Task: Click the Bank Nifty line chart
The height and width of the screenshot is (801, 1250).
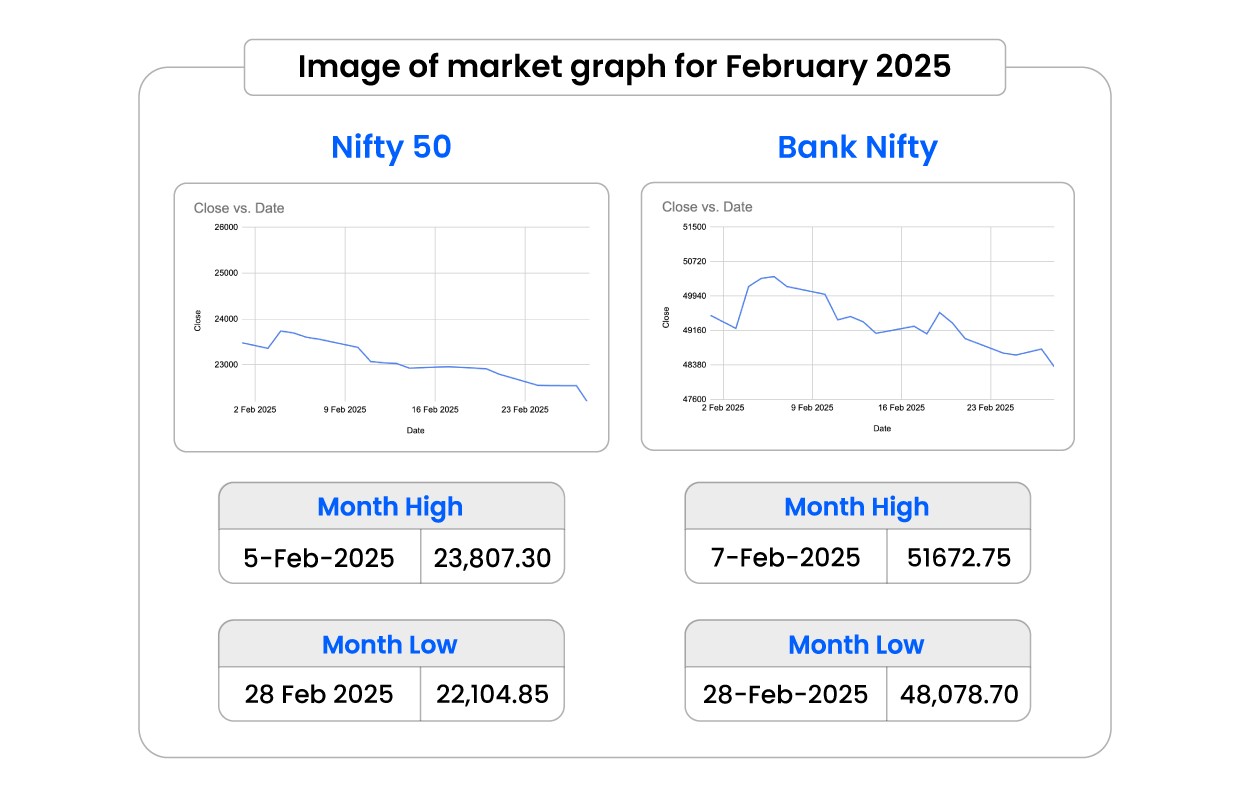Action: (x=880, y=320)
